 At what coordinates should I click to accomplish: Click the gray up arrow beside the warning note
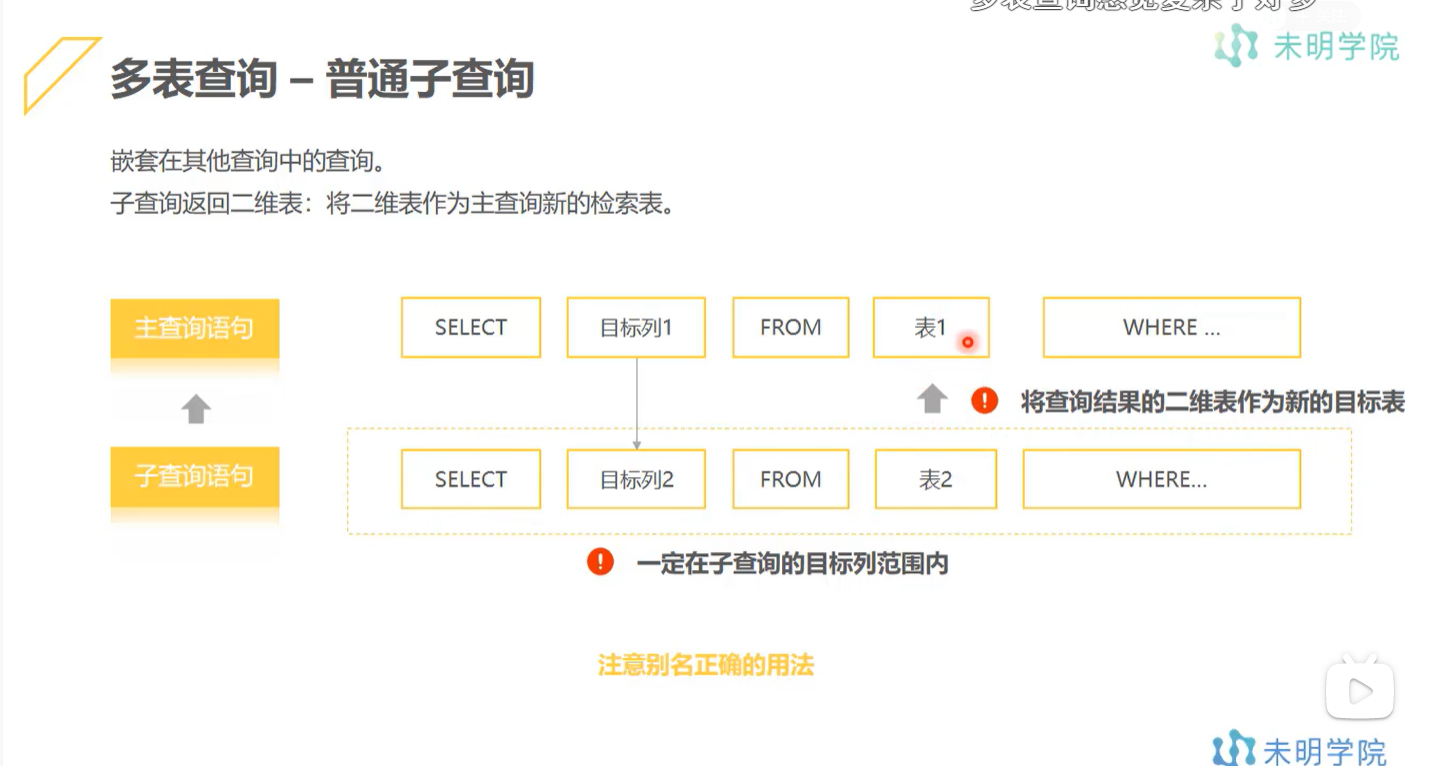point(934,398)
